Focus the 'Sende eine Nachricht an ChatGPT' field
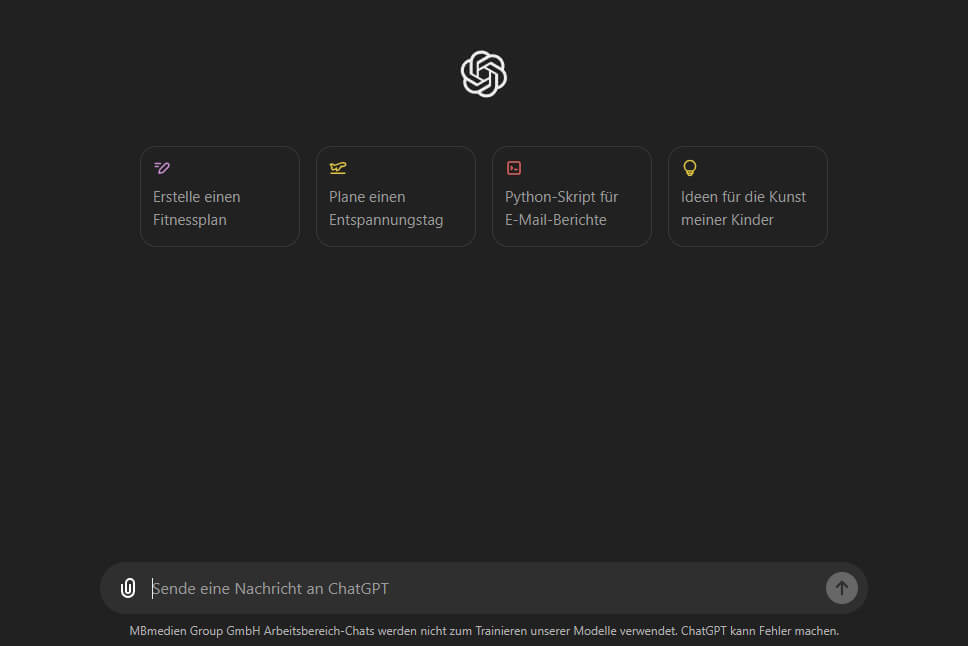The image size is (968, 646). (480, 589)
